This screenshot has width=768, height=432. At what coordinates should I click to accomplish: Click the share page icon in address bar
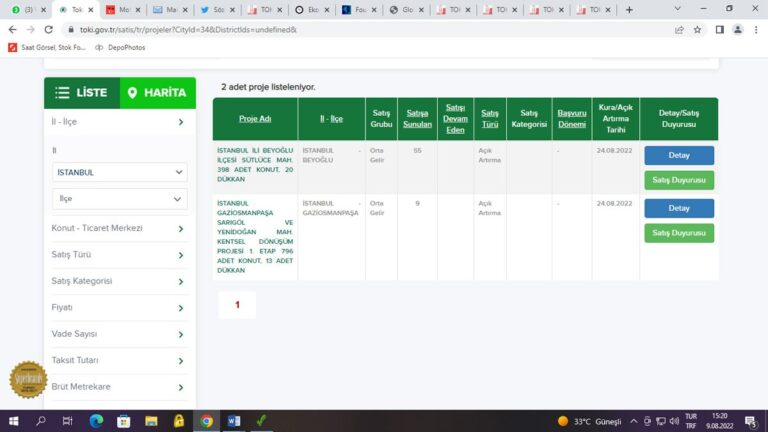tap(680, 29)
